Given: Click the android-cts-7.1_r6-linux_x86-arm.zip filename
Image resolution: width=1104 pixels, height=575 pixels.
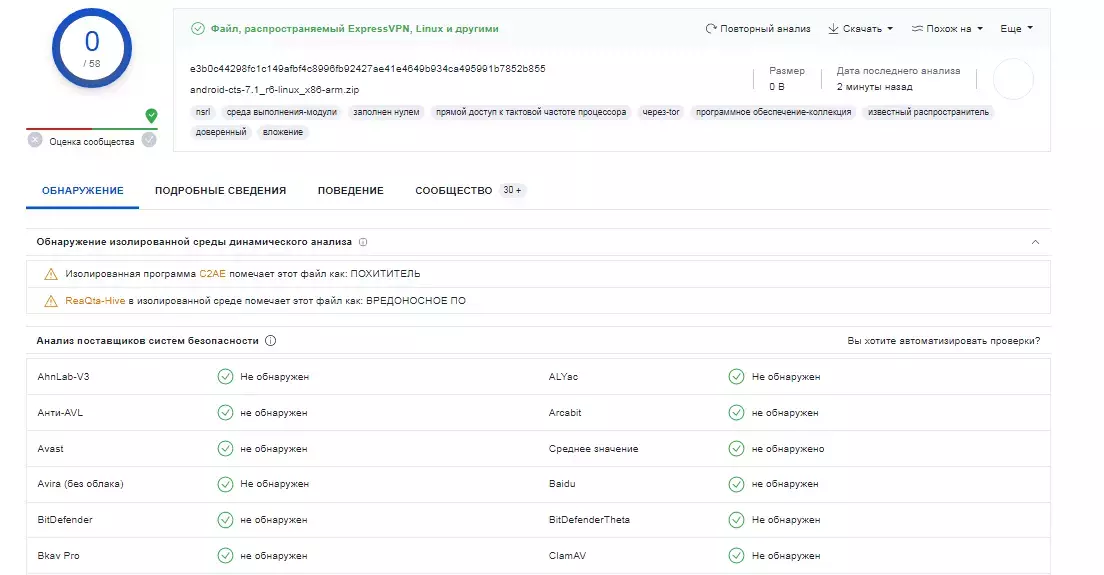Looking at the screenshot, I should [275, 90].
